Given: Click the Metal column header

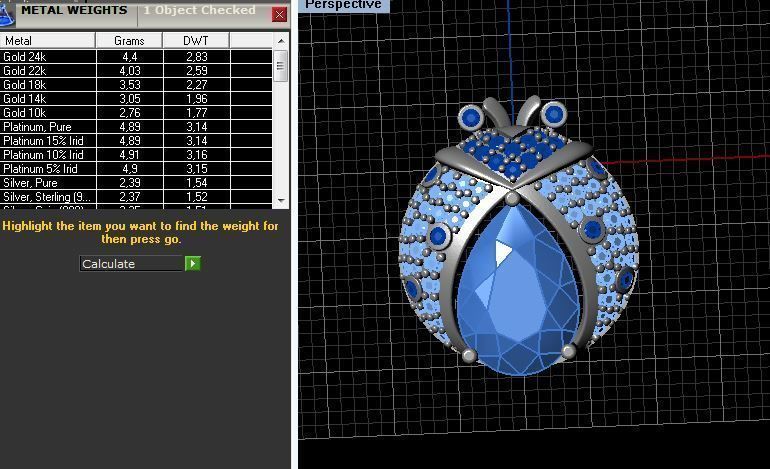Looking at the screenshot, I should click(x=48, y=41).
